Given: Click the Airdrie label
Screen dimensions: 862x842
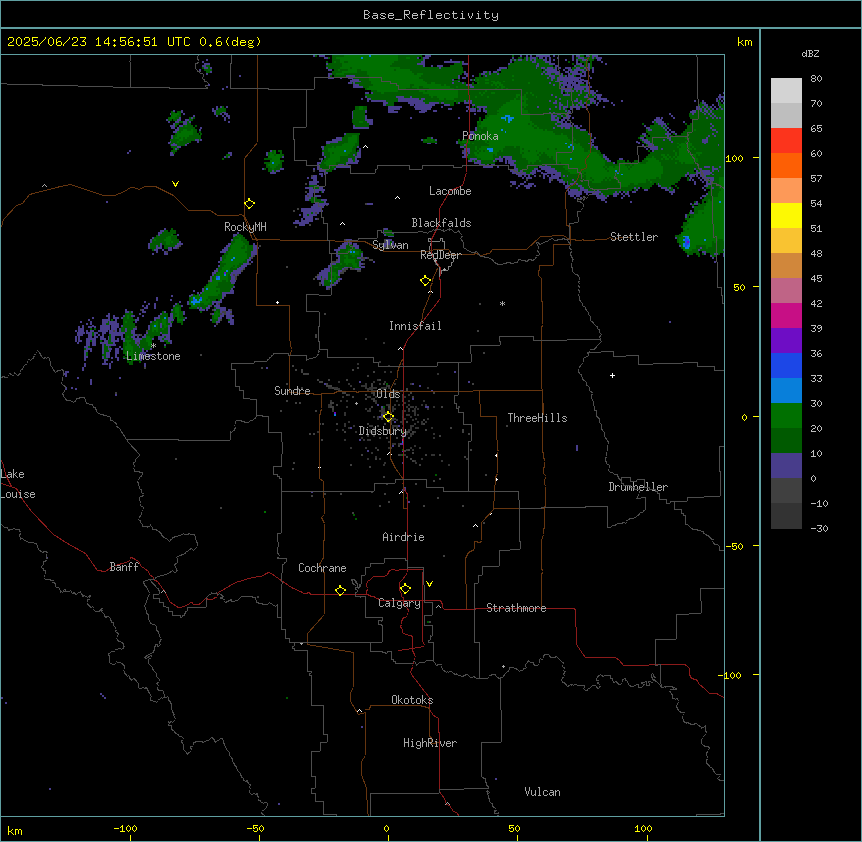Looking at the screenshot, I should coord(403,537).
